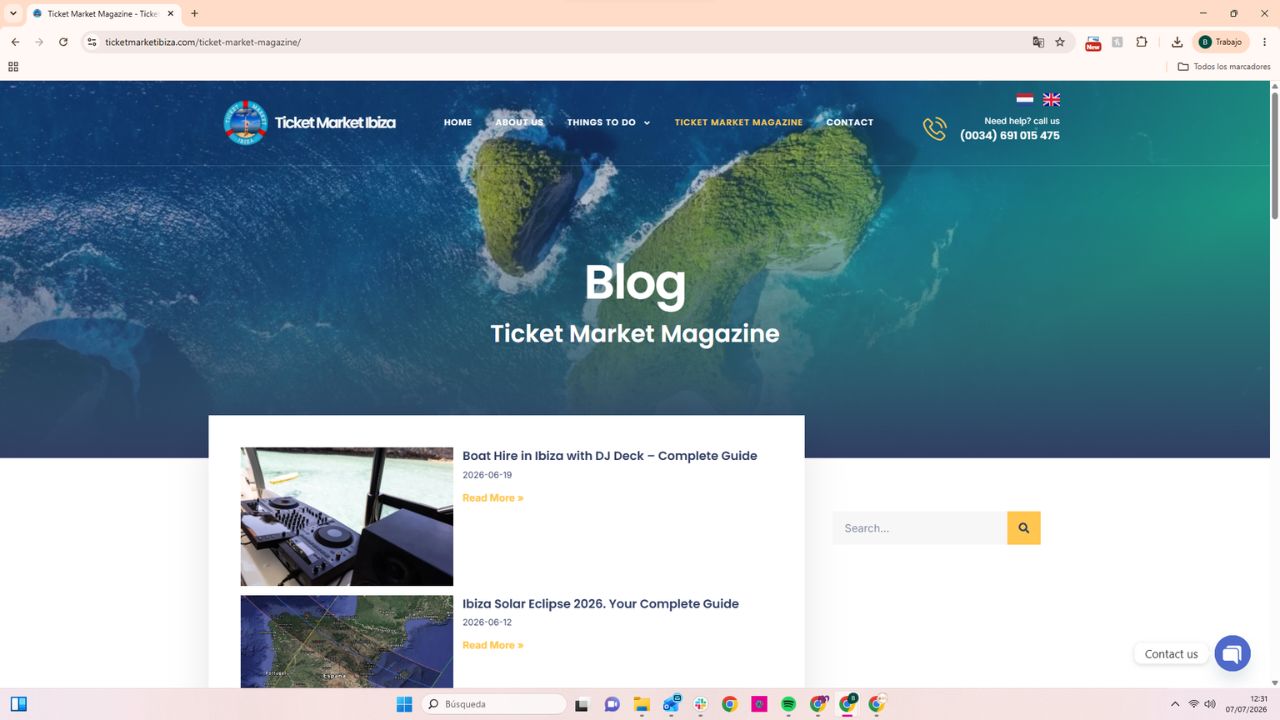Click the 2026-06-19 post date
The image size is (1280, 720).
click(x=487, y=475)
